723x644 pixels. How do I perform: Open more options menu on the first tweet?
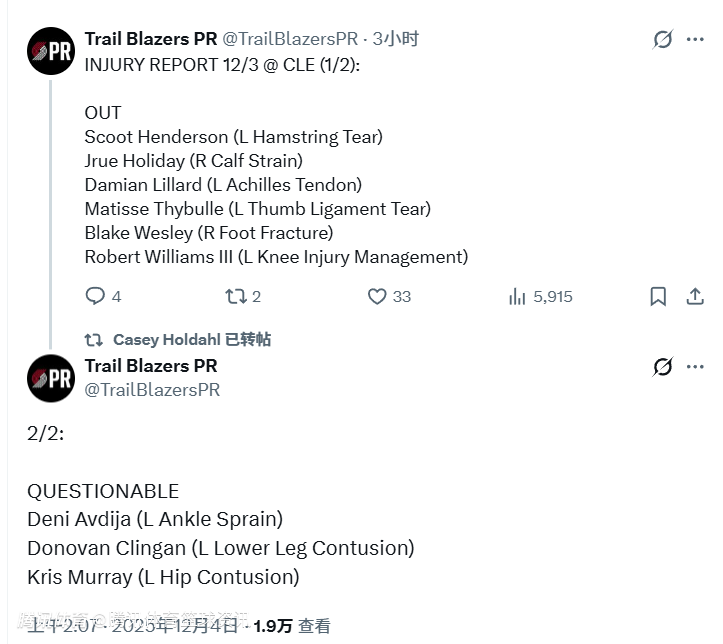[695, 39]
